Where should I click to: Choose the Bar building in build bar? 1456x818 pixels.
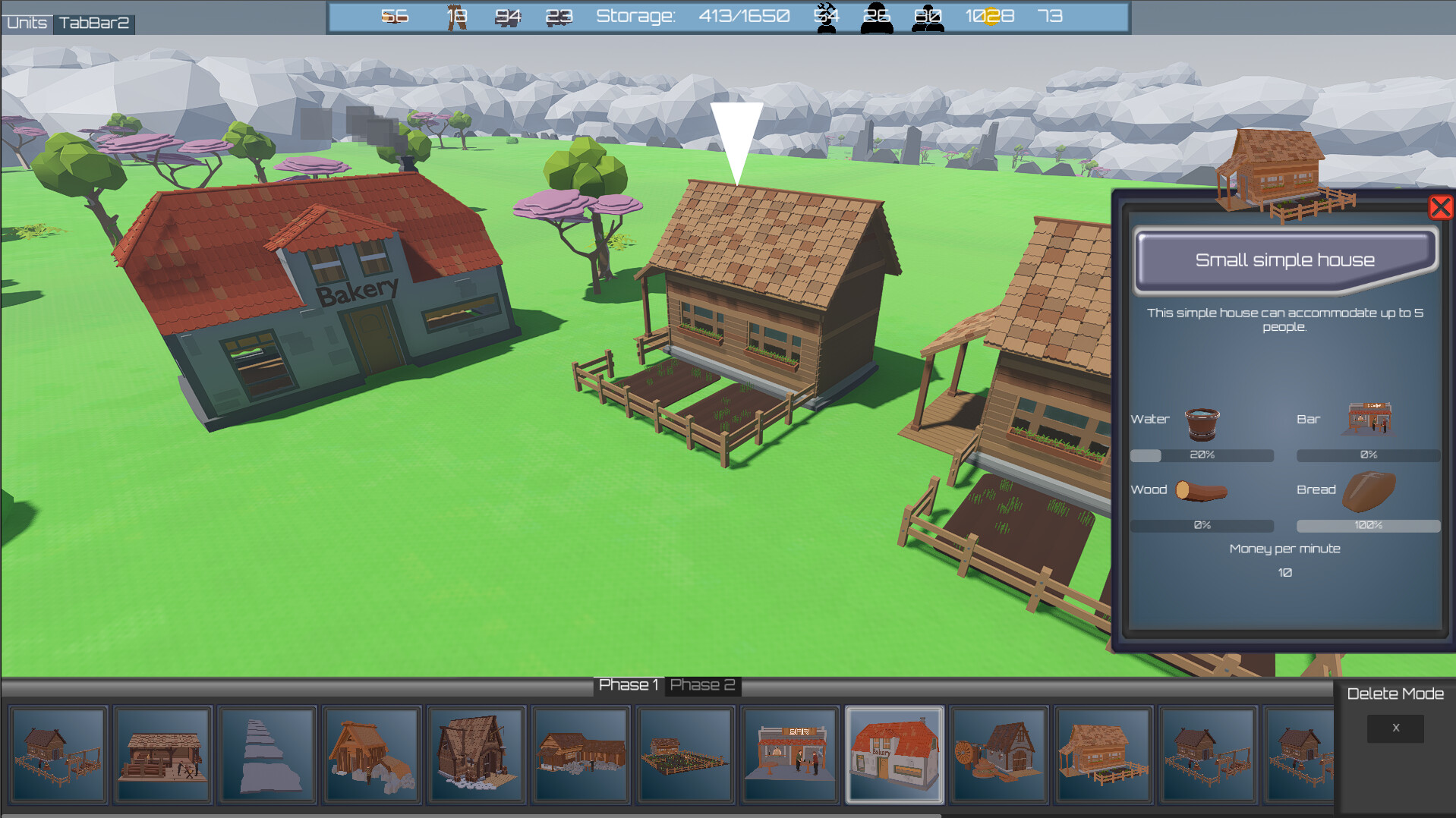click(789, 755)
